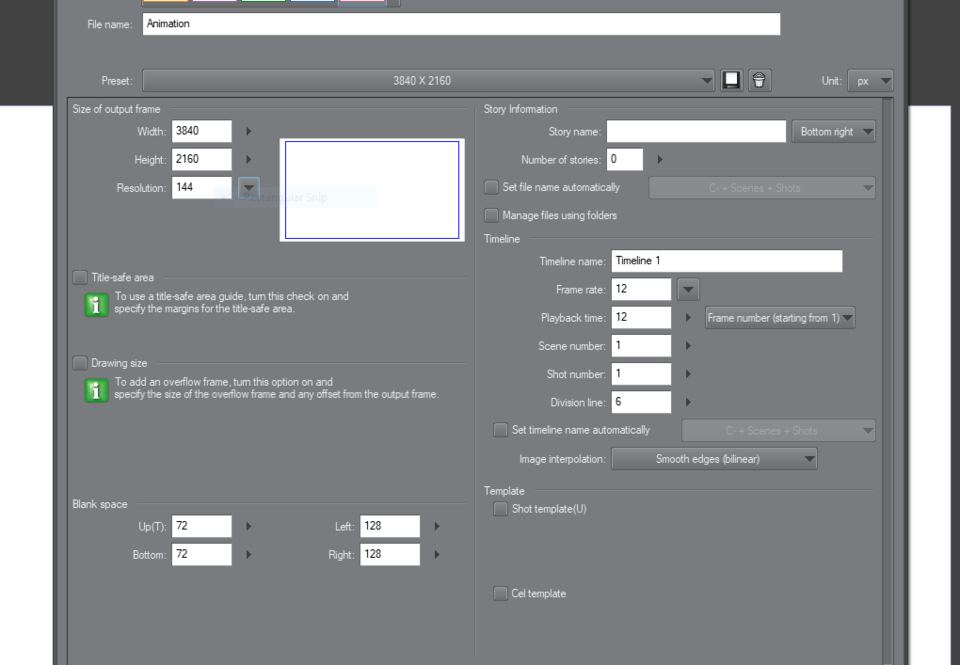Click the delete preset trash icon

click(x=760, y=81)
